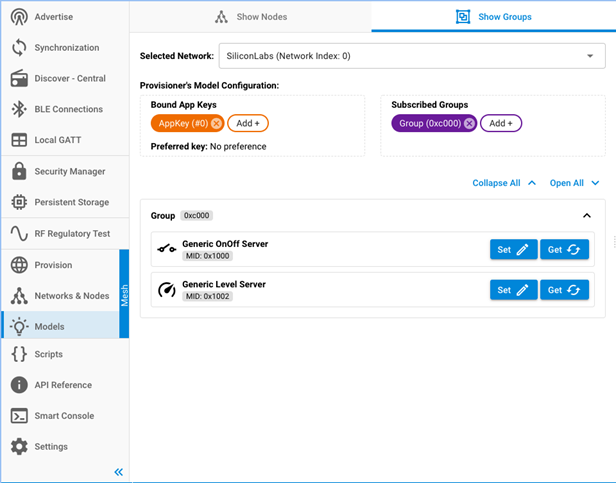Click Get for Generic Level Server
Viewport: 616px width, 483px height.
(x=564, y=290)
